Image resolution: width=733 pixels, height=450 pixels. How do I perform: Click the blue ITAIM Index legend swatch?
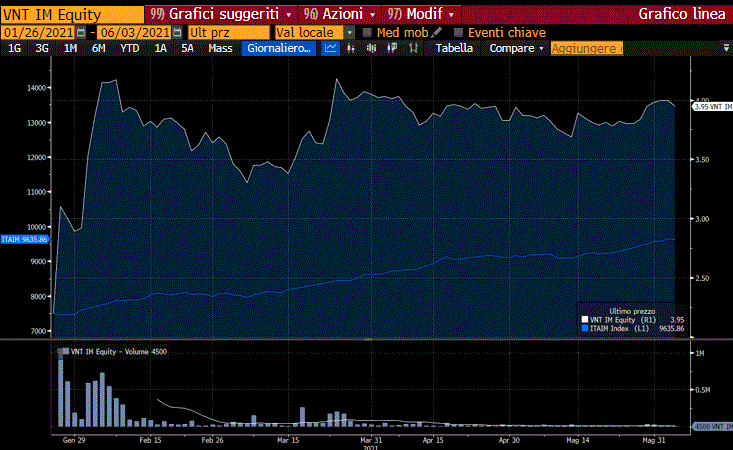click(585, 329)
